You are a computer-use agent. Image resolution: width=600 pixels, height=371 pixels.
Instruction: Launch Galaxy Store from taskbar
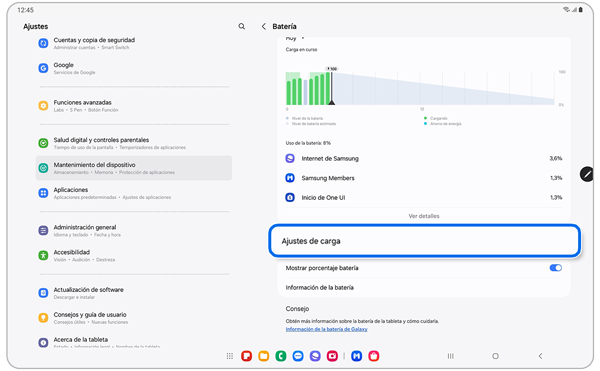pos(374,356)
